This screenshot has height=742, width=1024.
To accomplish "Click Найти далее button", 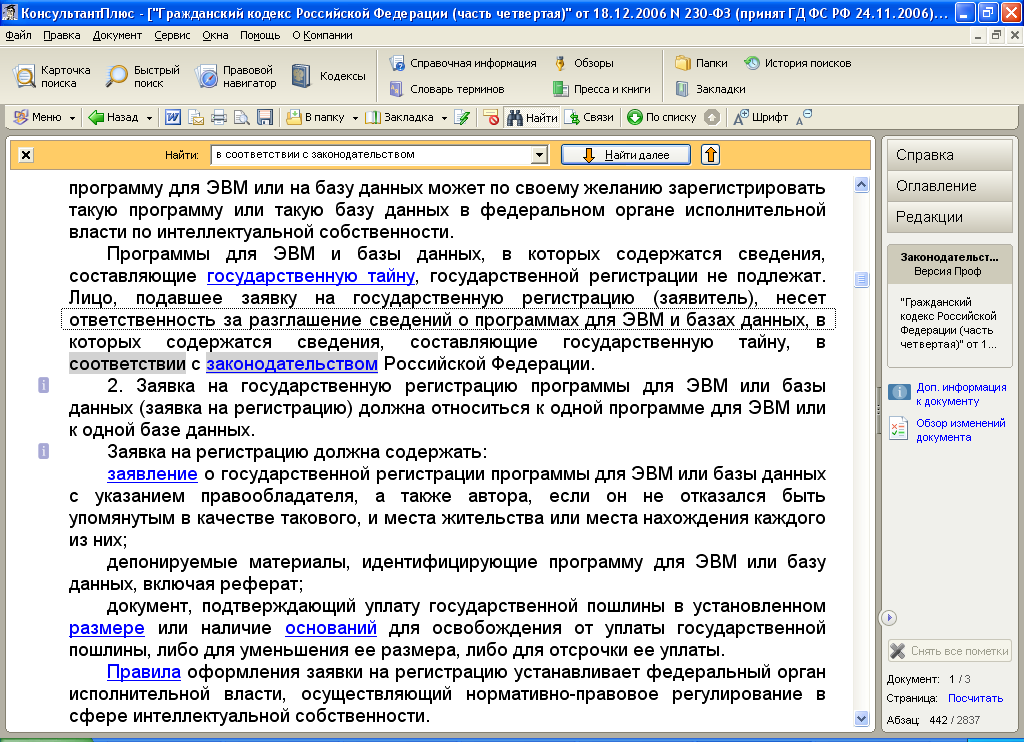I will (x=626, y=155).
